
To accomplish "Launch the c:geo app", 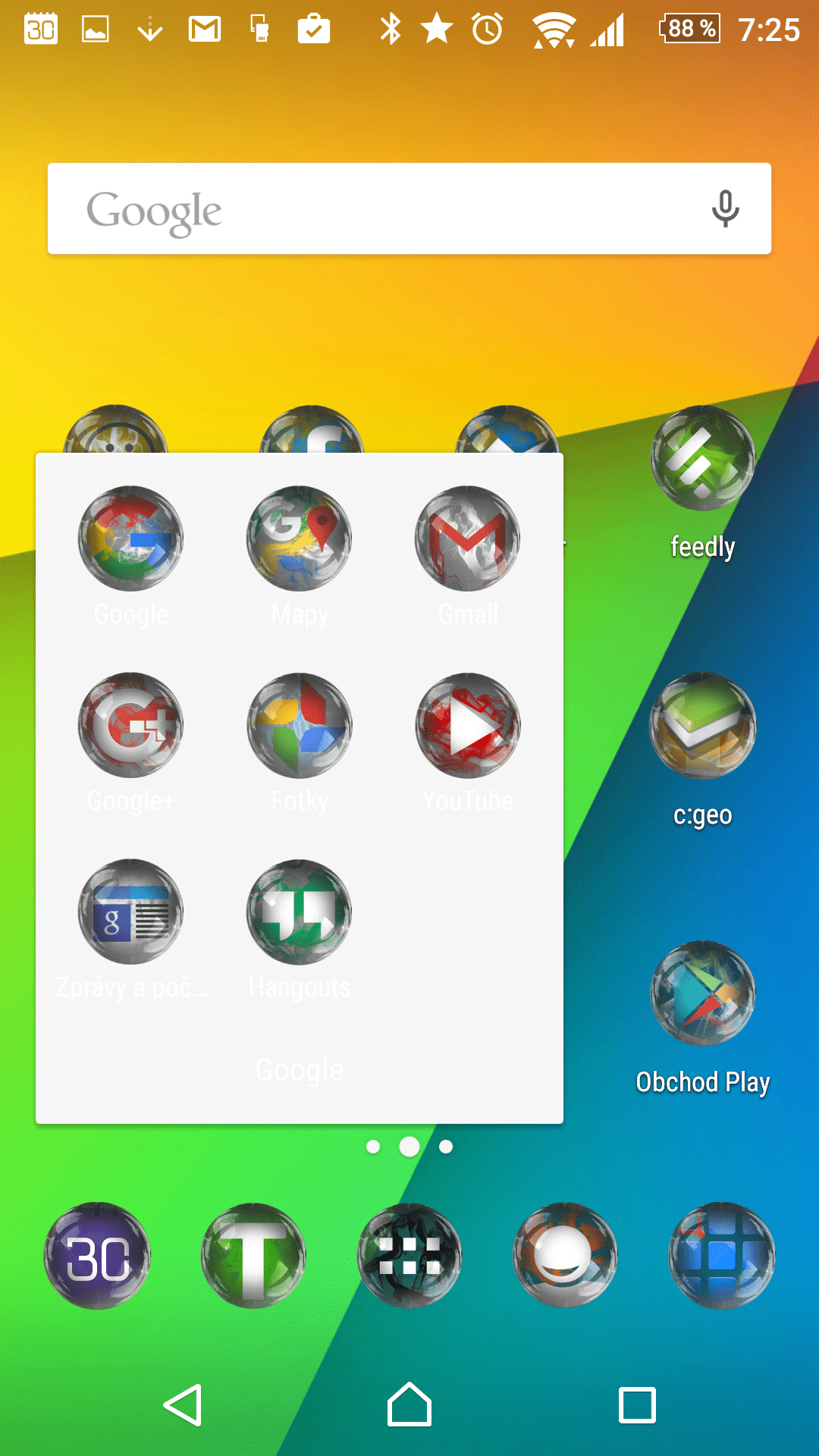I will point(703,726).
